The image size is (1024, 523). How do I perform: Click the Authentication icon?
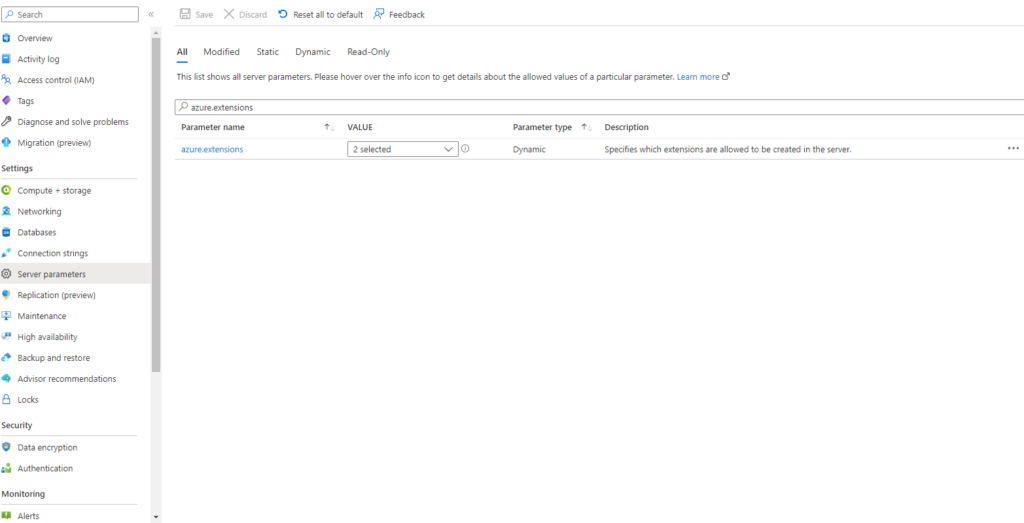coord(7,468)
